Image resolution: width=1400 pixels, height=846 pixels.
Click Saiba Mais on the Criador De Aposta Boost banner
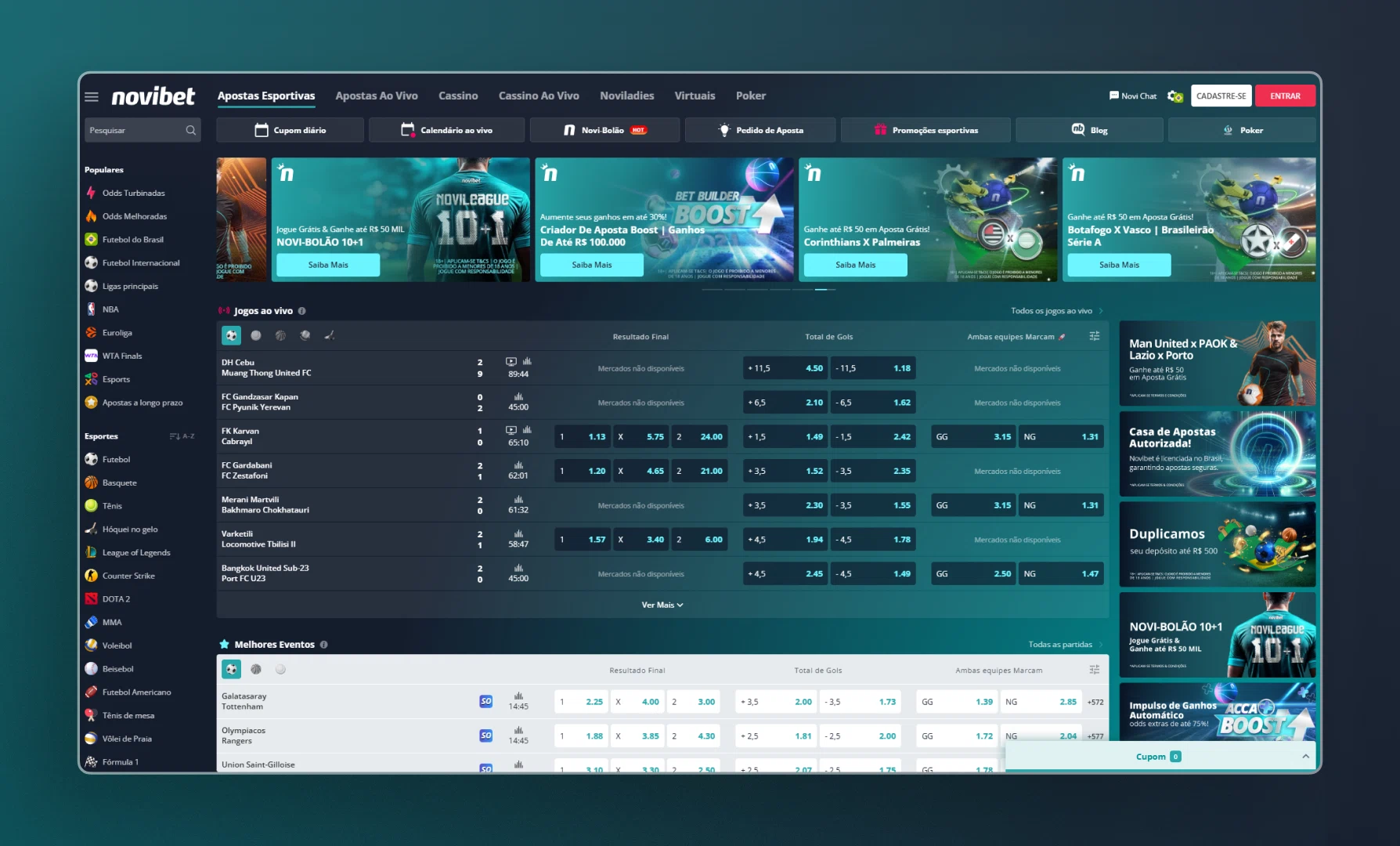click(x=592, y=265)
